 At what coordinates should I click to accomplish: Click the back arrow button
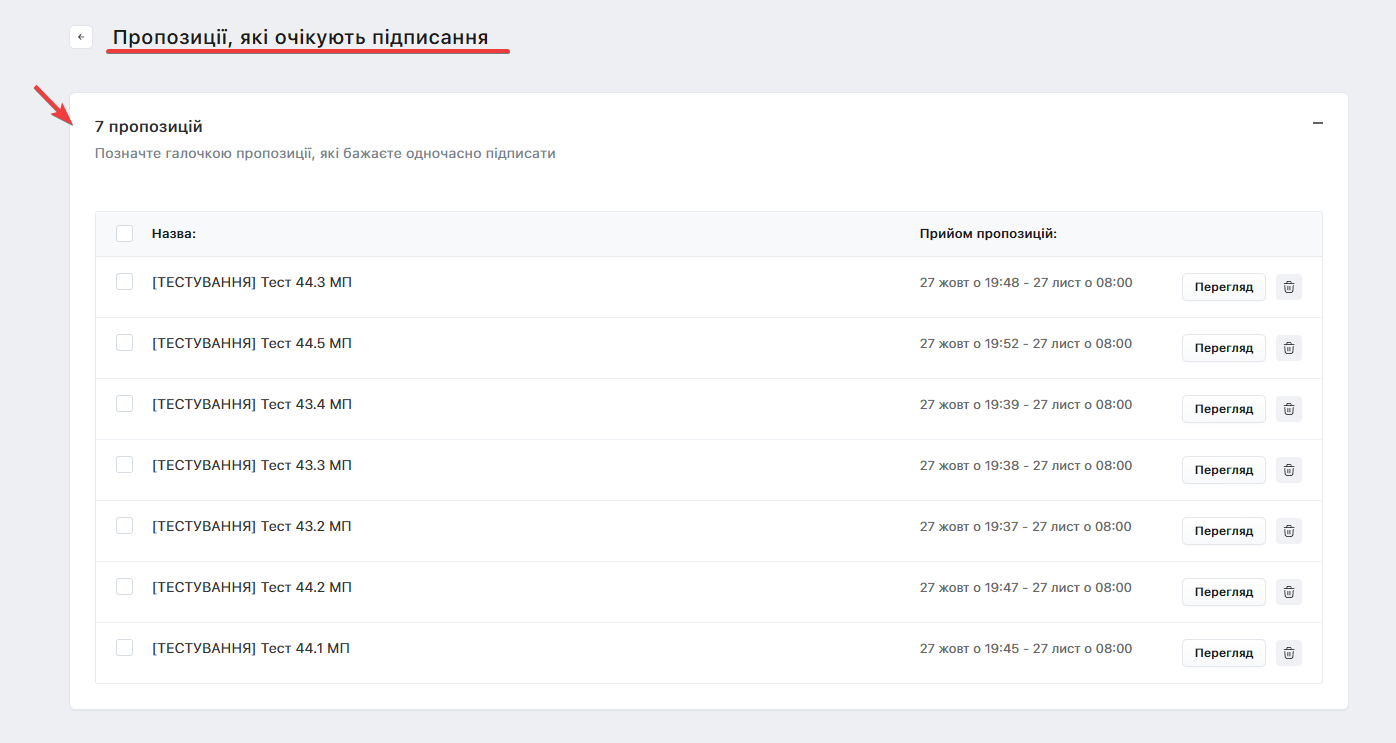tap(81, 37)
